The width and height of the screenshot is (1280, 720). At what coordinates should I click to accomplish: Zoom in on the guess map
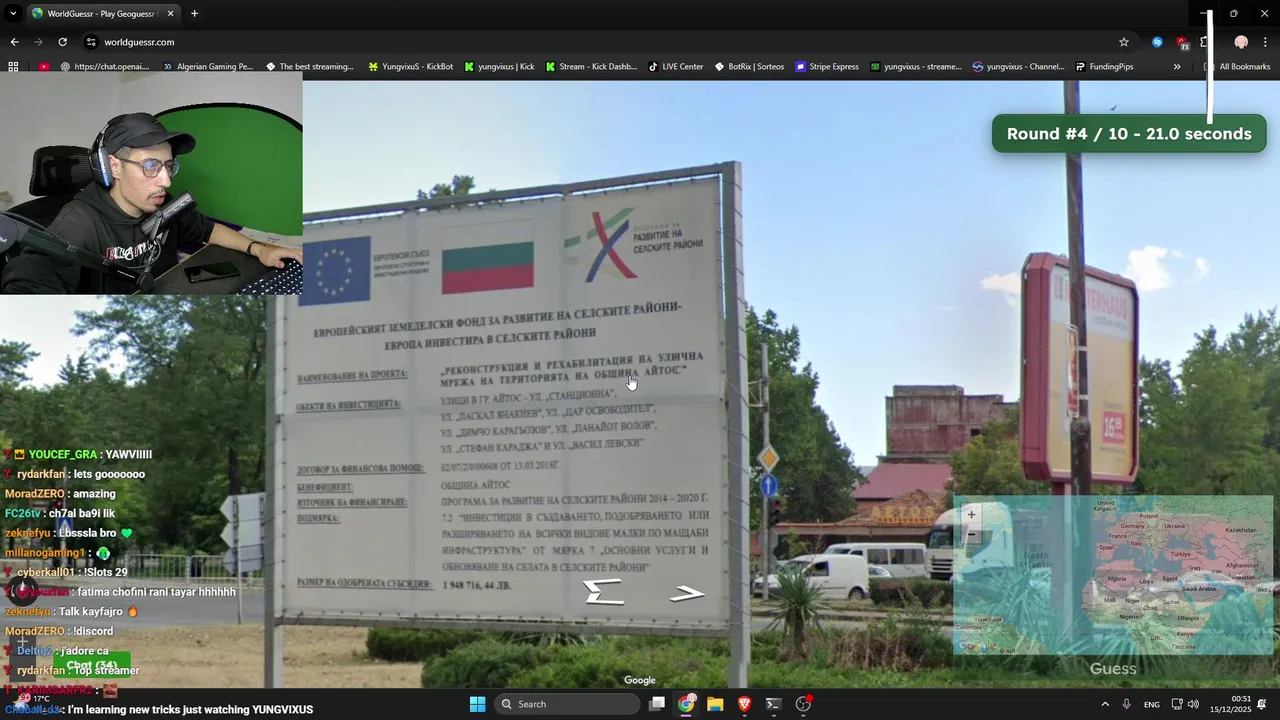point(971,514)
